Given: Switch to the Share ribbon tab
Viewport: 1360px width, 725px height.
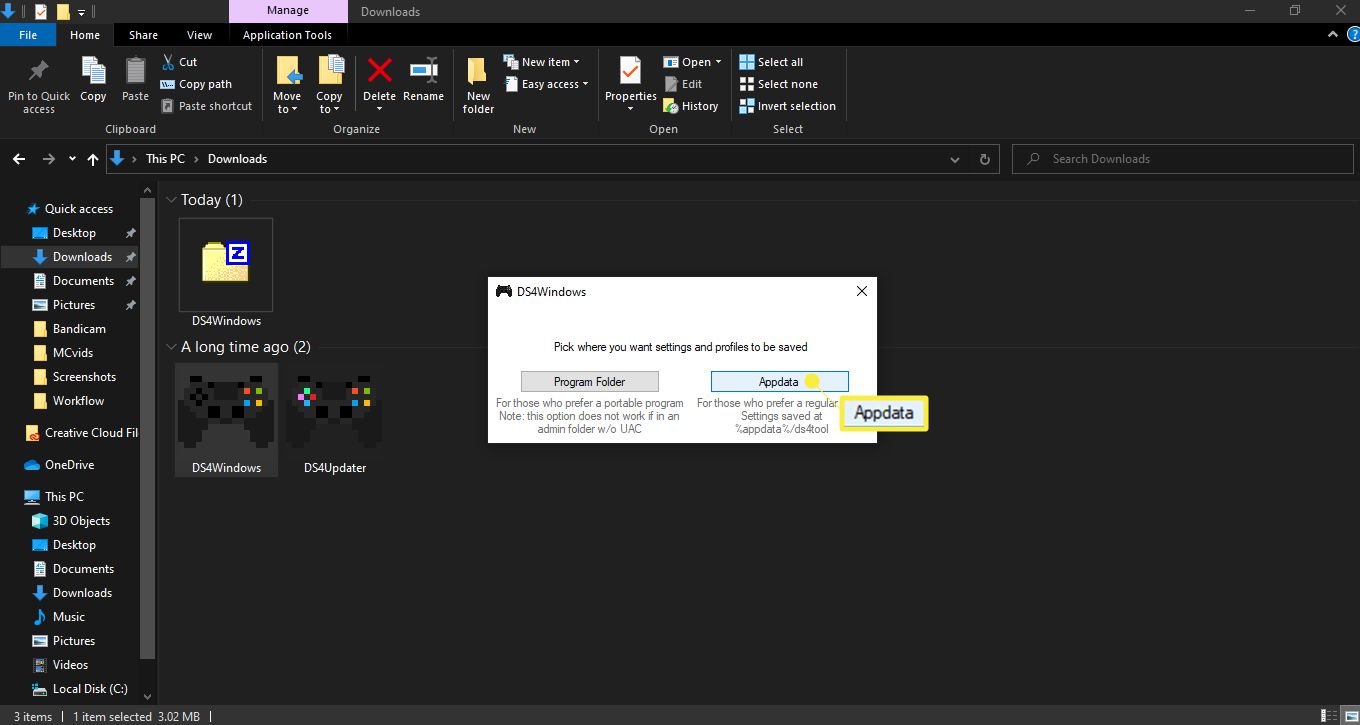Looking at the screenshot, I should click(x=143, y=35).
